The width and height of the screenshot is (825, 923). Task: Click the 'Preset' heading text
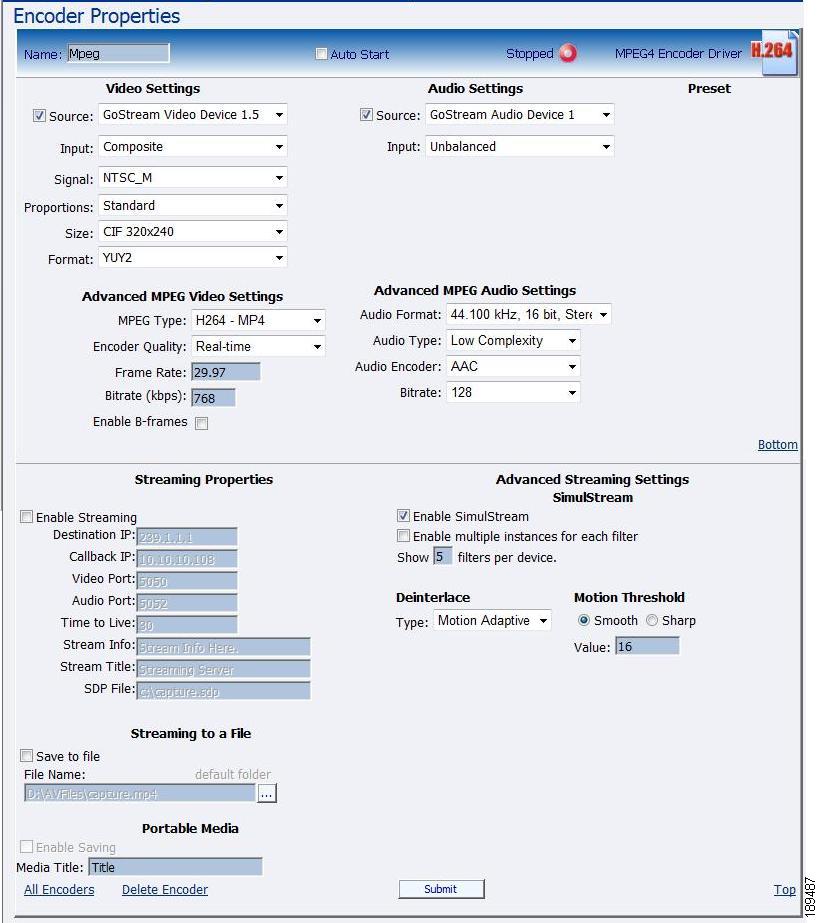[x=709, y=89]
